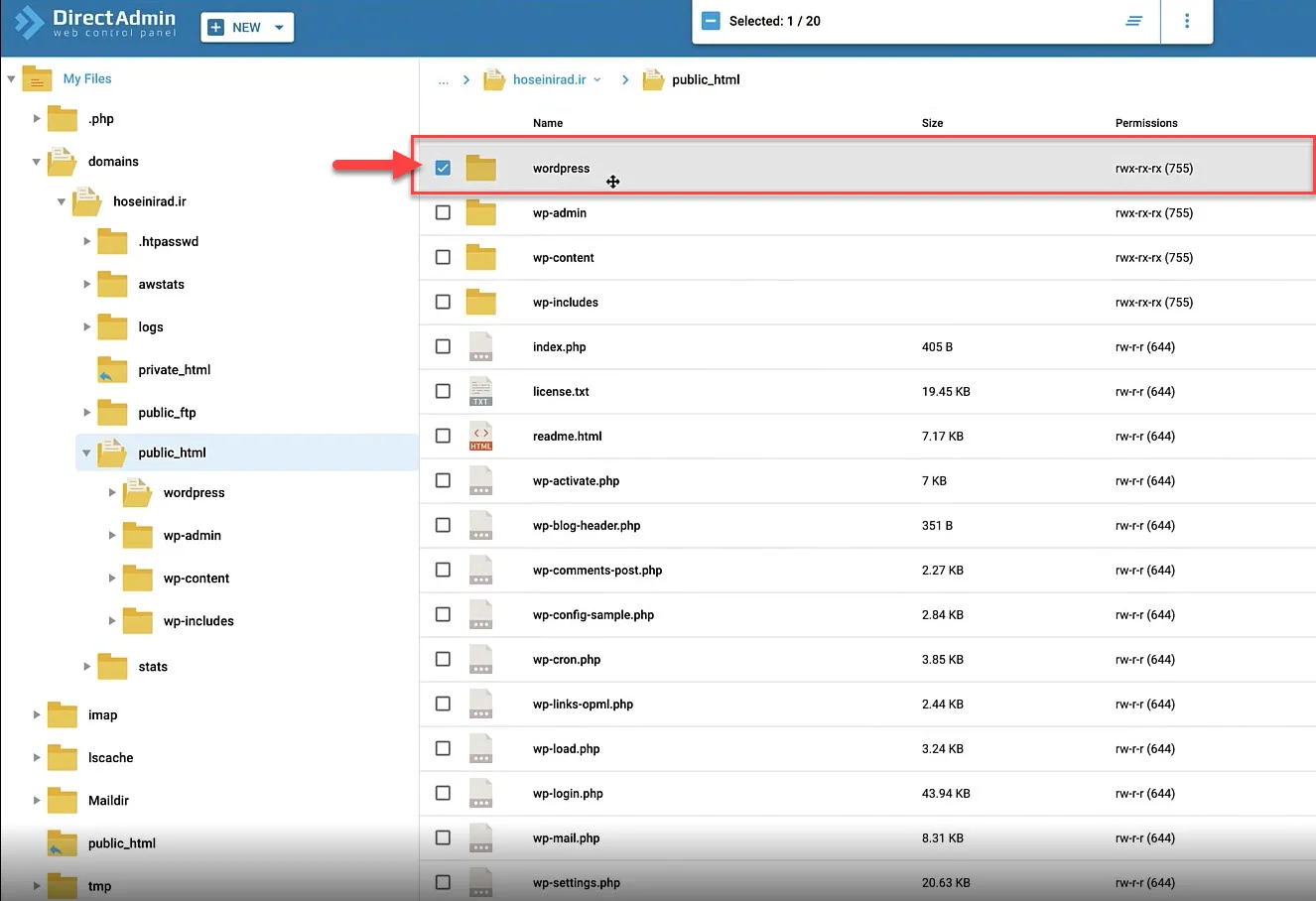This screenshot has height=901, width=1316.
Task: Select the imap folder in the tree
Action: pyautogui.click(x=102, y=714)
